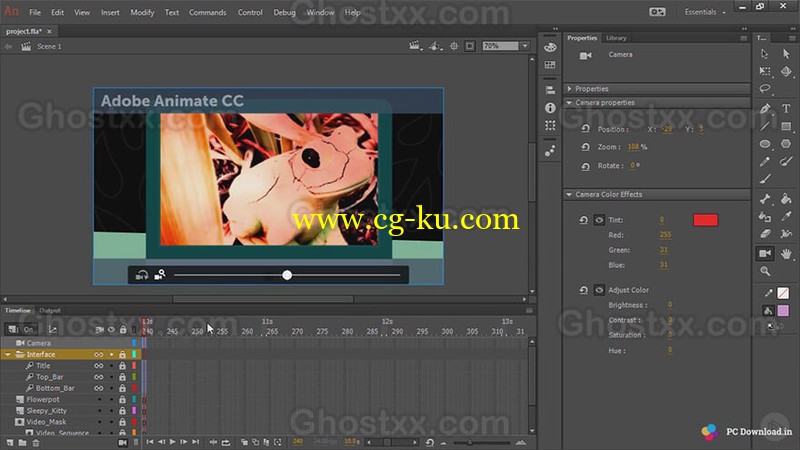This screenshot has width=800, height=450.
Task: Toggle lock on Bottom_Bar layer
Action: 122,388
